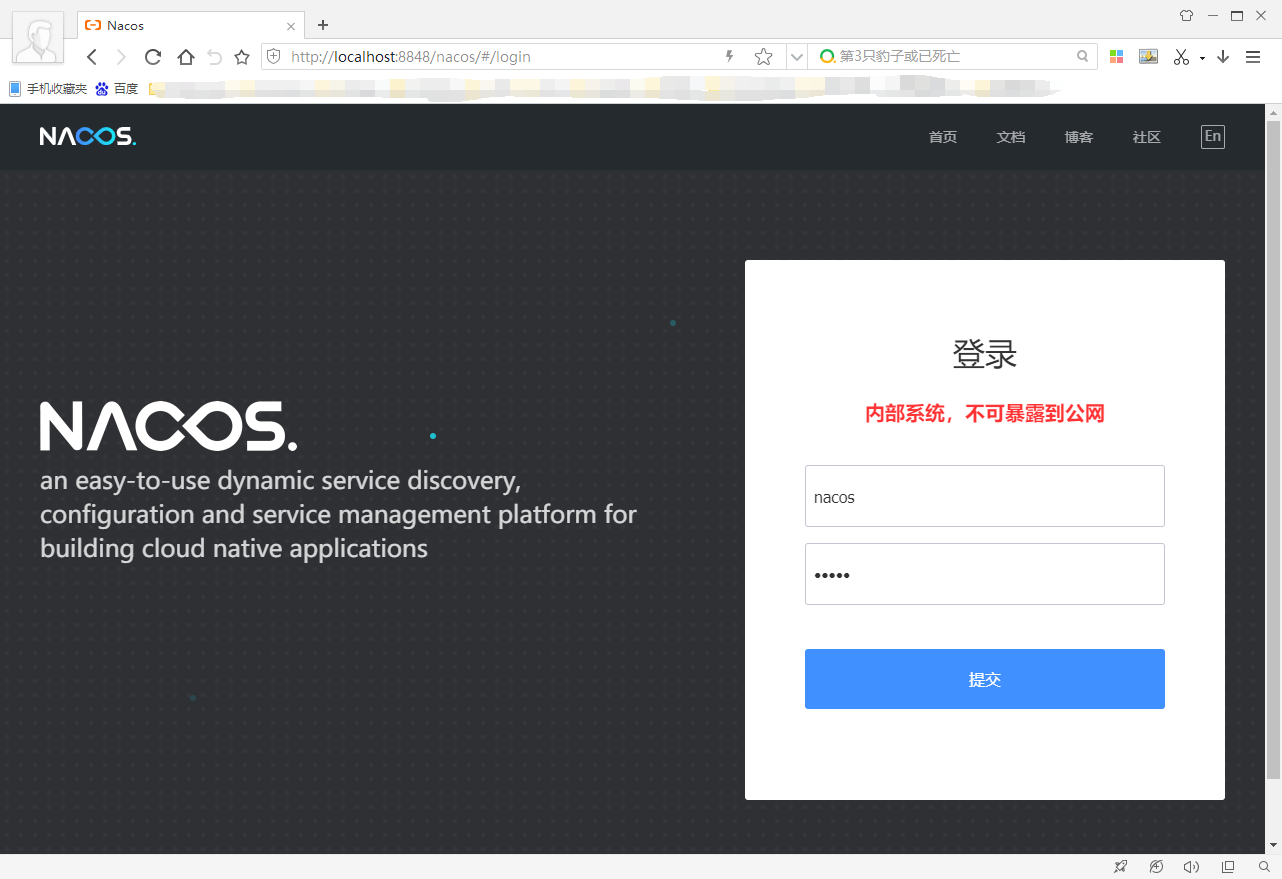Submit login with 提交 button
The image size is (1282, 879).
click(985, 679)
